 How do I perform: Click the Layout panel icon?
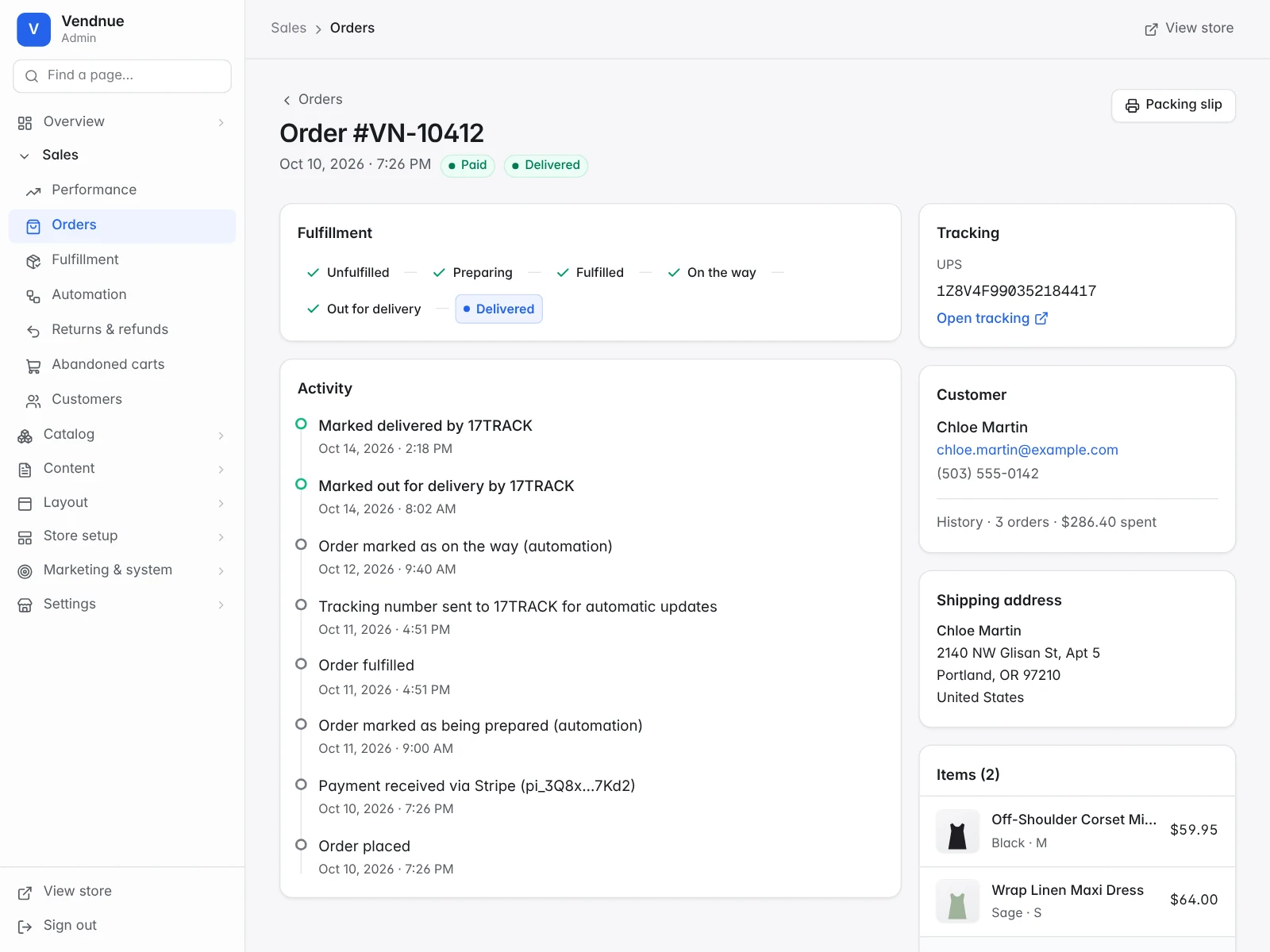[x=25, y=504]
